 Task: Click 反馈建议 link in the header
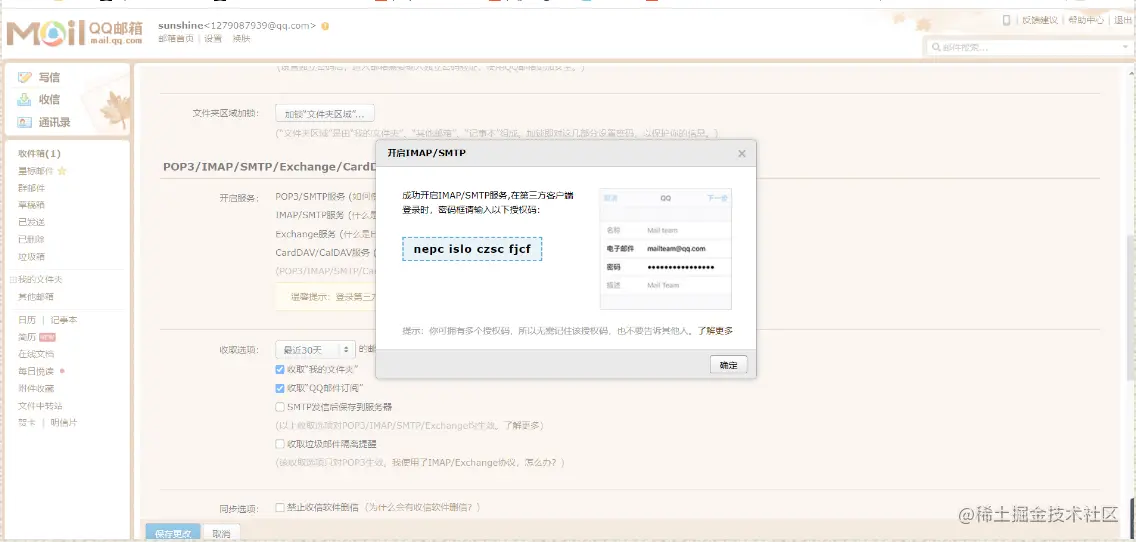click(x=1040, y=20)
